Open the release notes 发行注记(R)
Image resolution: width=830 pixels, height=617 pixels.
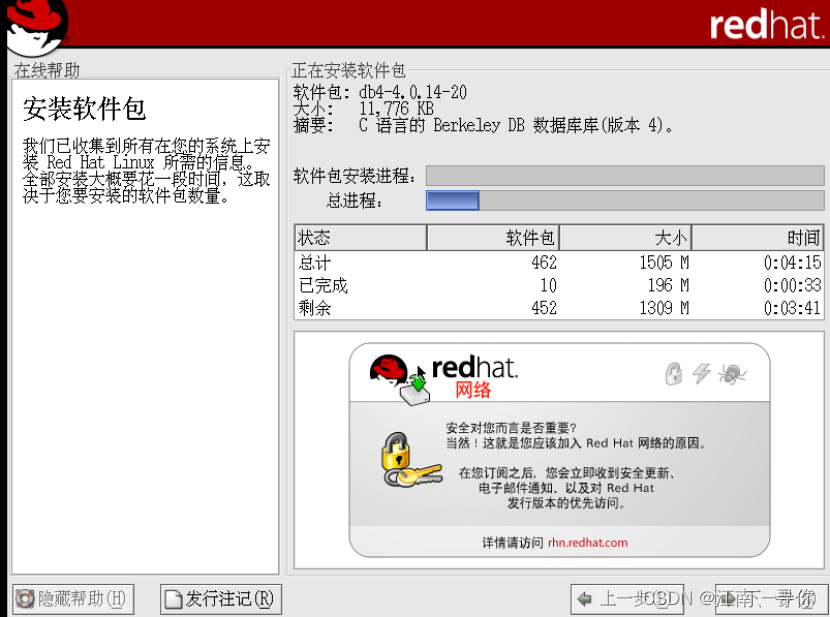pos(221,599)
